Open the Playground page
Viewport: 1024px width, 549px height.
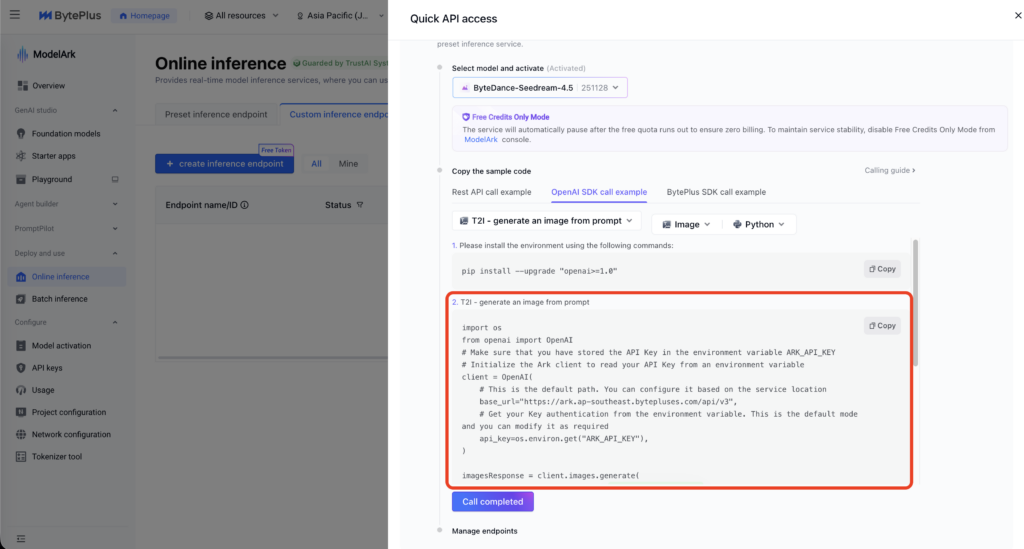point(52,179)
